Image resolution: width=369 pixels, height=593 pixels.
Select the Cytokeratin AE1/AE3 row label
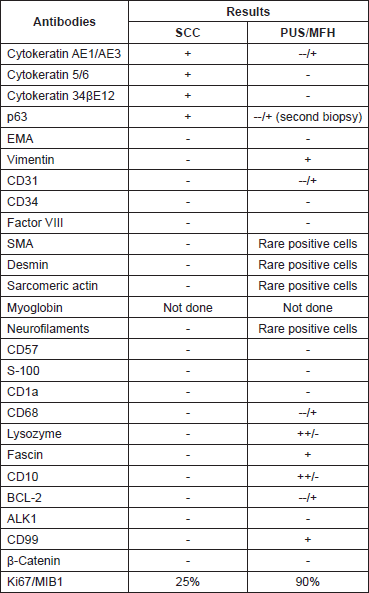[64, 54]
